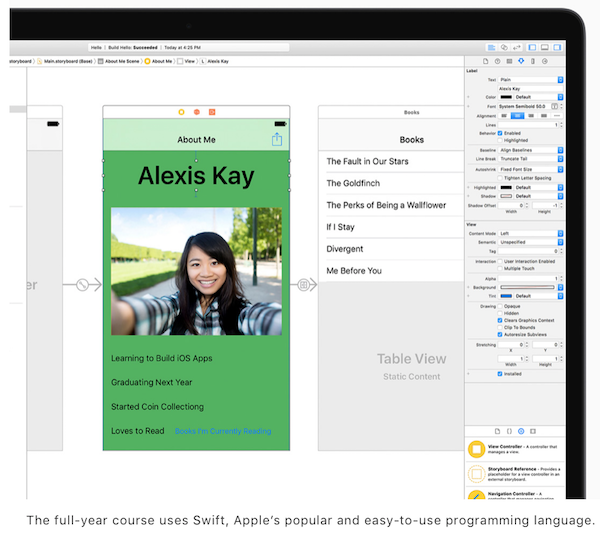Switch to the Size inspector tab
The width and height of the screenshot is (600, 534).
(532, 61)
